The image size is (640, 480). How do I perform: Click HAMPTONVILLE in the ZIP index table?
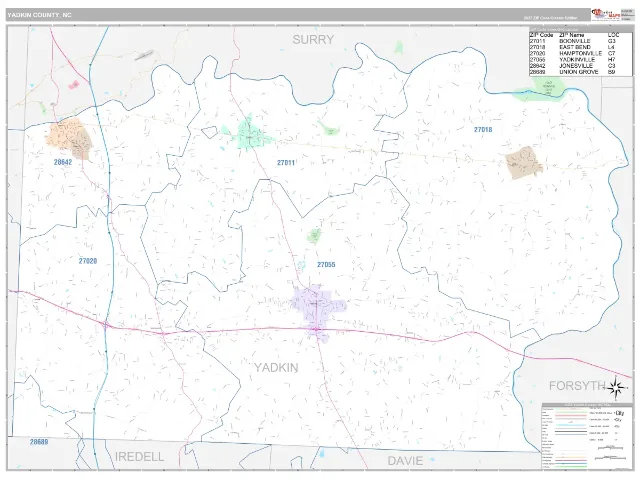pos(580,53)
